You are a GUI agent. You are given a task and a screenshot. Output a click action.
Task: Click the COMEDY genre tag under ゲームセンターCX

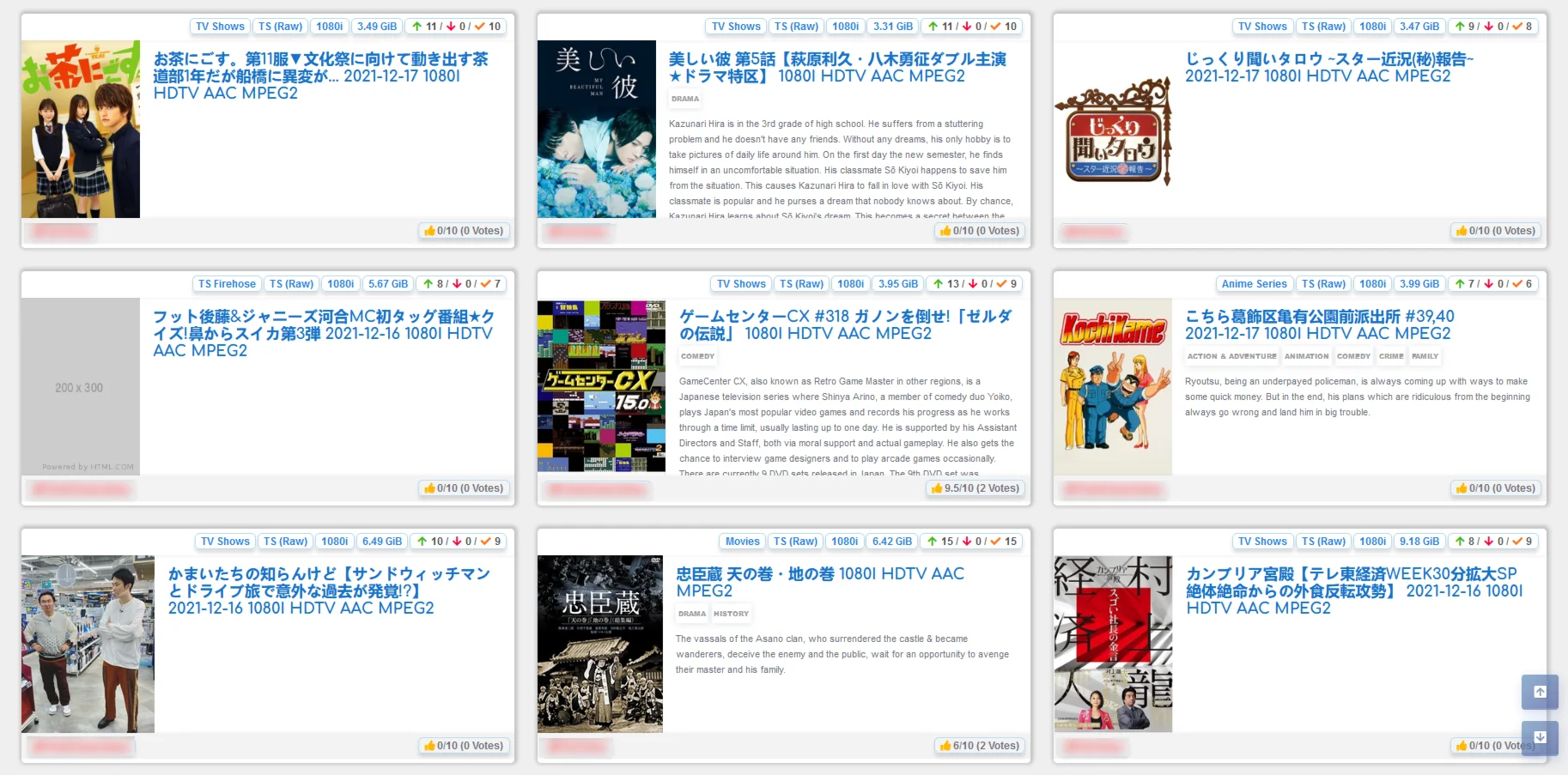(x=697, y=356)
